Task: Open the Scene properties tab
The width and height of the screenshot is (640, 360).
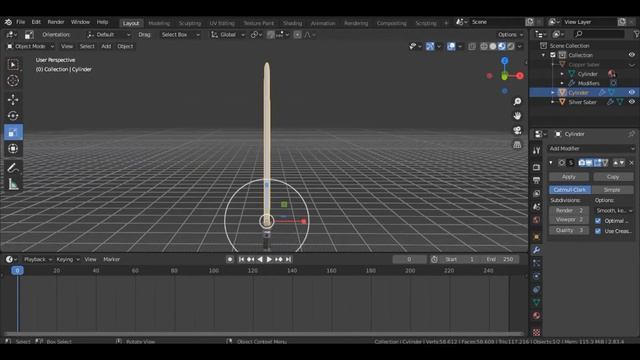Action: 536,207
